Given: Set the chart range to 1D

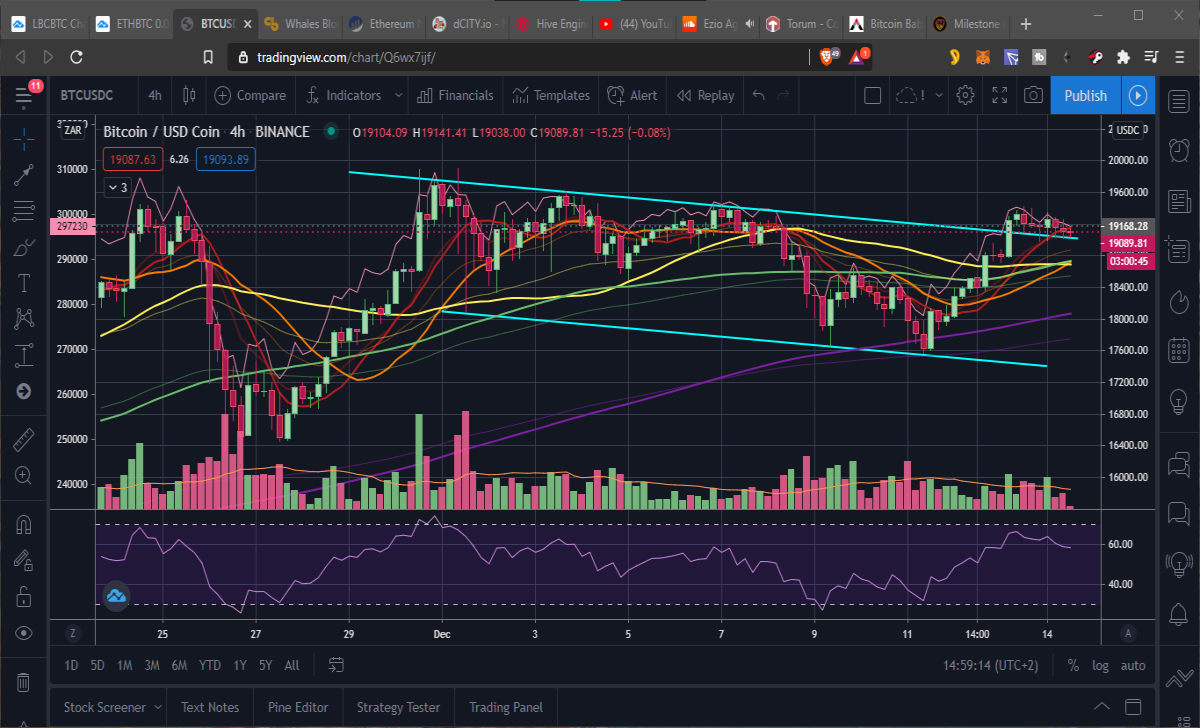Looking at the screenshot, I should click(x=71, y=665).
